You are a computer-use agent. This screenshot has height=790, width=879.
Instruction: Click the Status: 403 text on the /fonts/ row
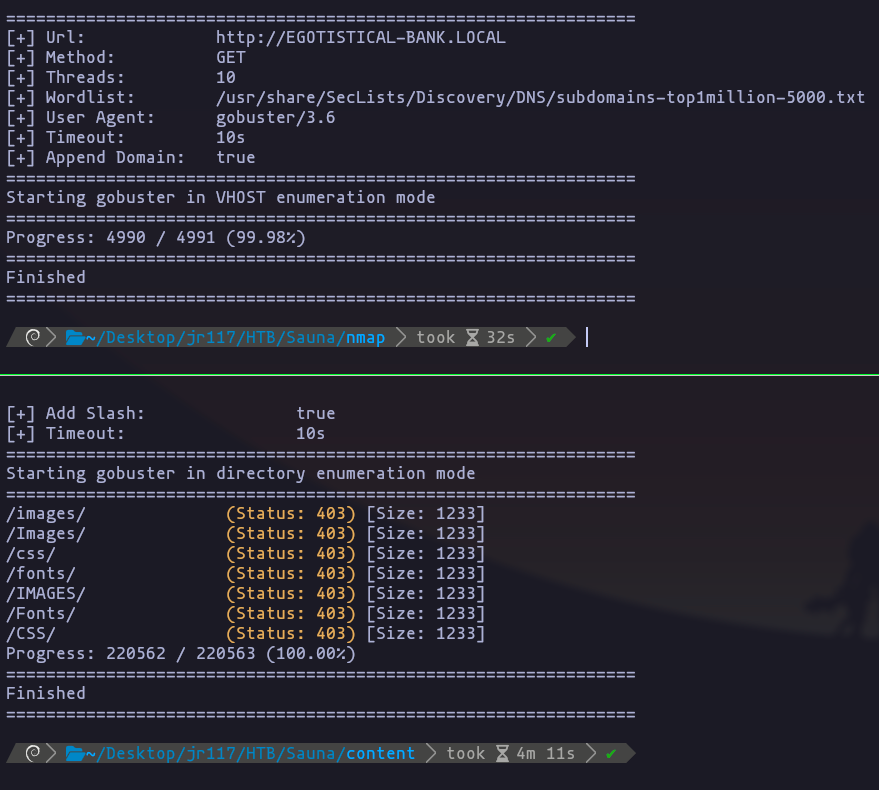291,574
